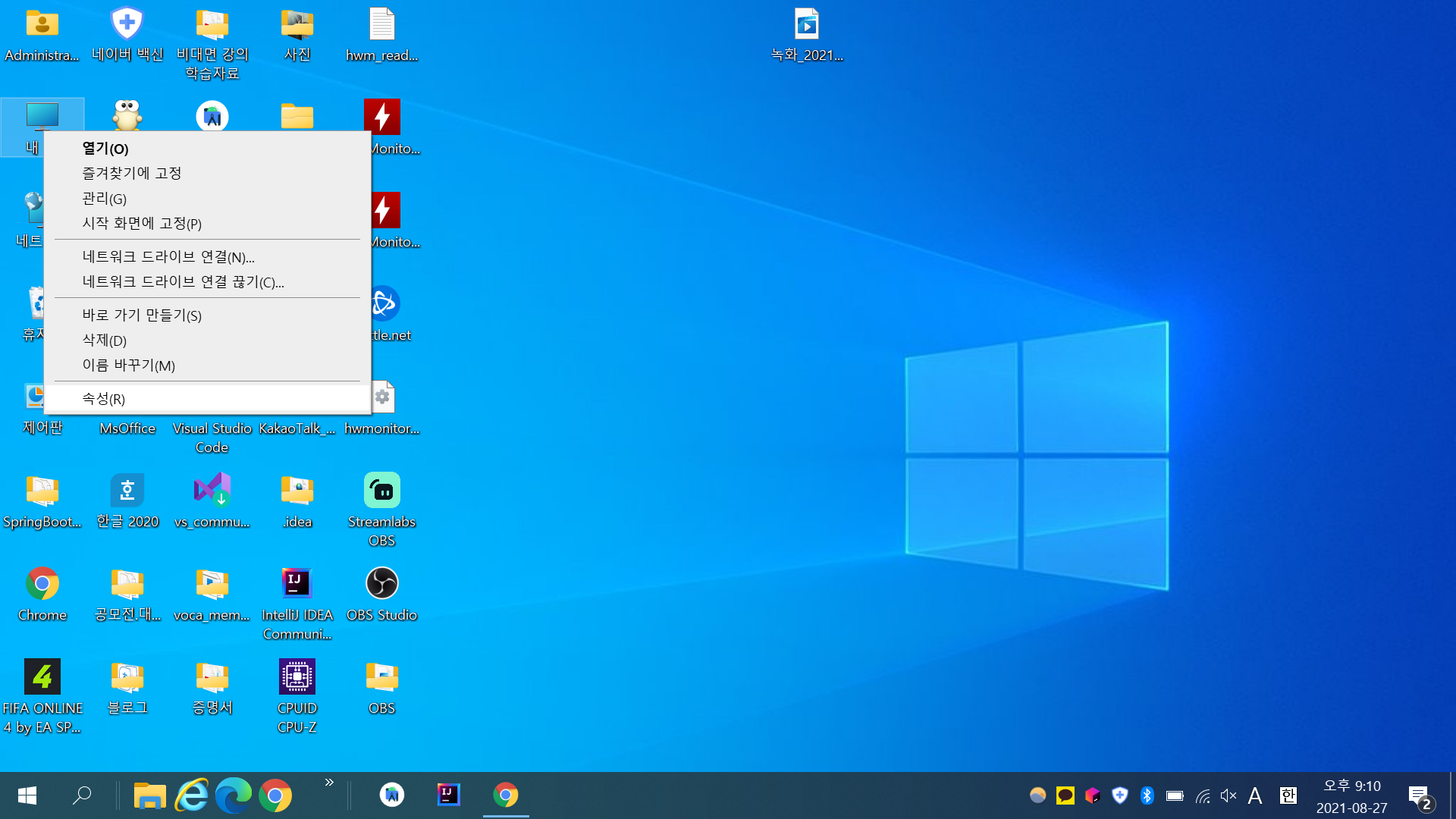Open the Streamlabs OBS desktop icon

(381, 491)
